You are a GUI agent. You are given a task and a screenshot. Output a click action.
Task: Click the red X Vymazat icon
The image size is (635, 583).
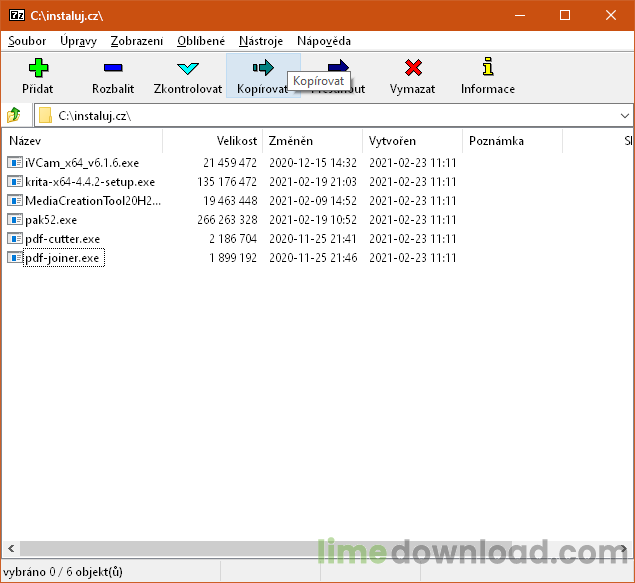[413, 68]
